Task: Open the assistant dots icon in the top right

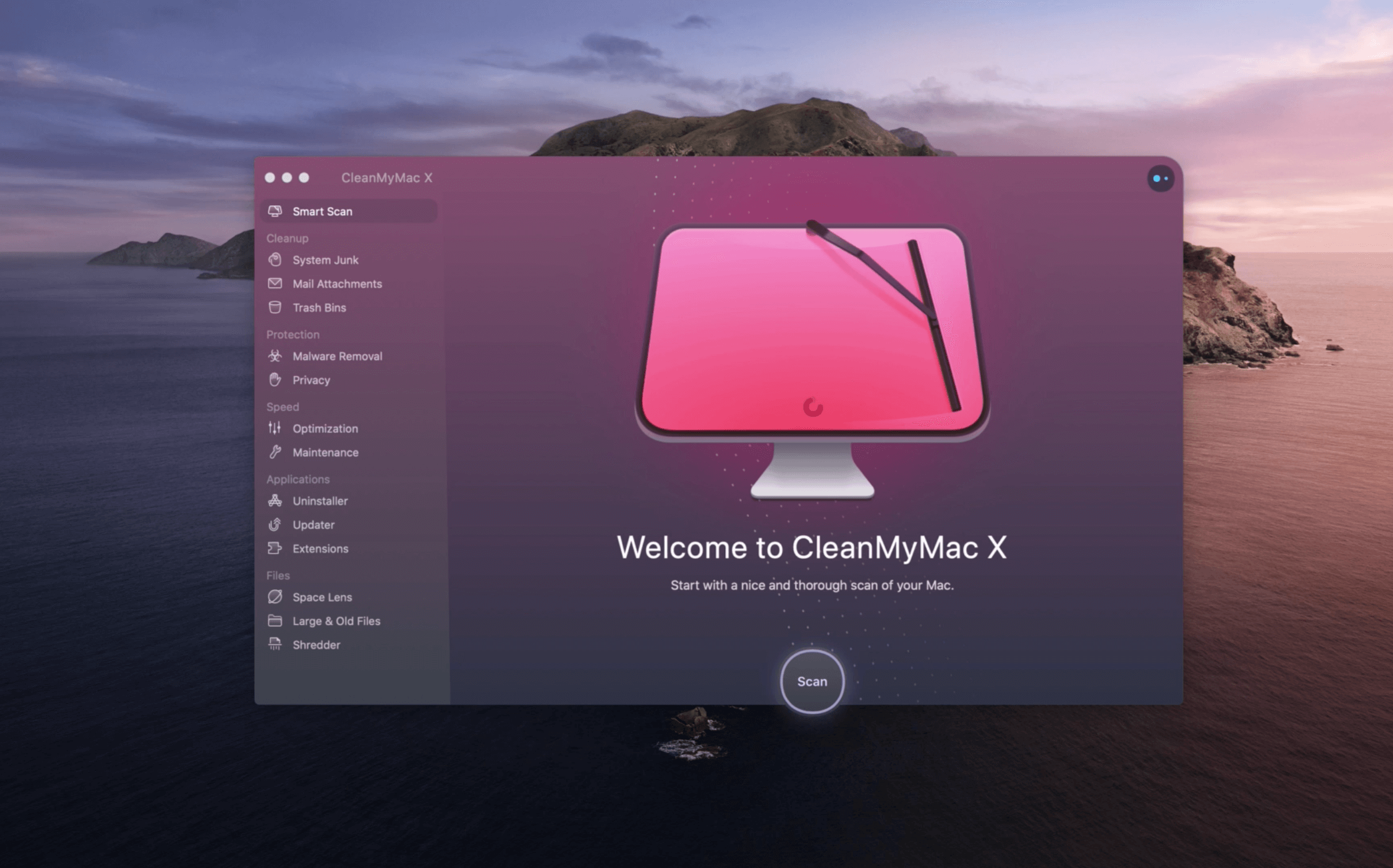Action: tap(1161, 178)
